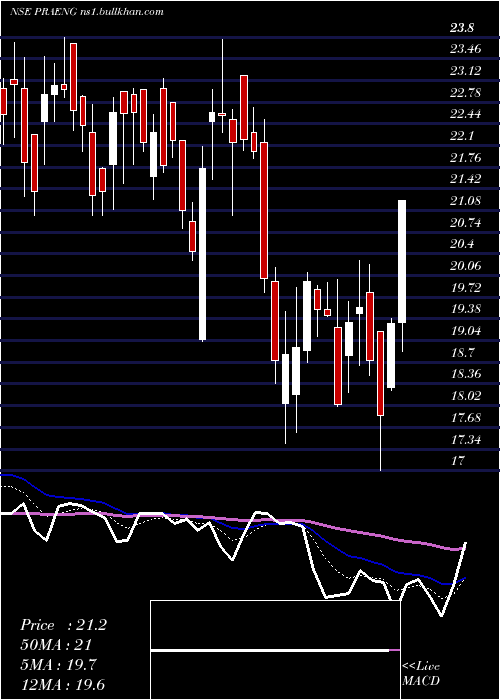
Task: Click the 17.68 price axis label
Action: [x=466, y=419]
